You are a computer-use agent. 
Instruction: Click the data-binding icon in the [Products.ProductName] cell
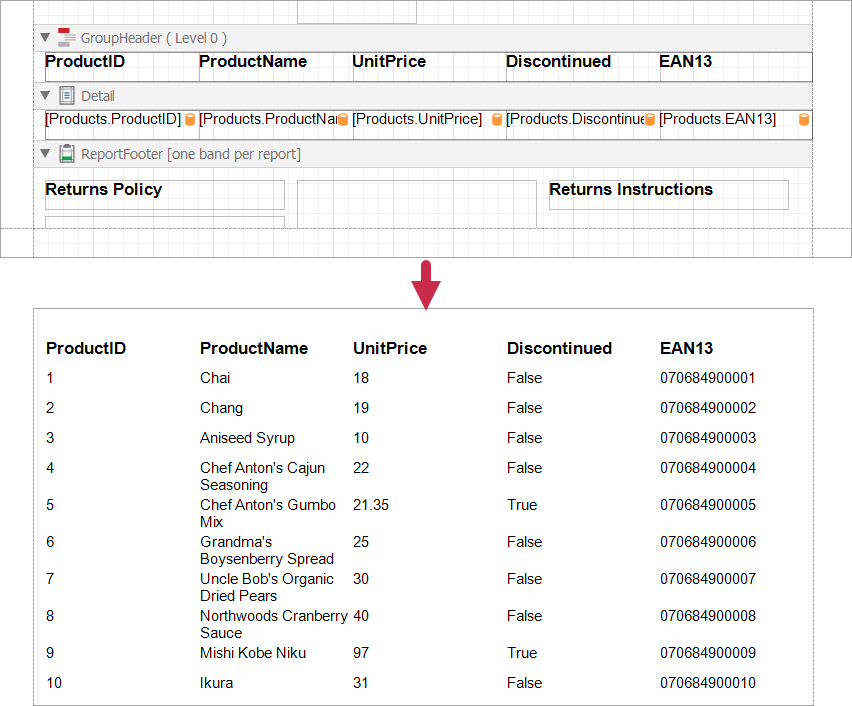click(343, 120)
